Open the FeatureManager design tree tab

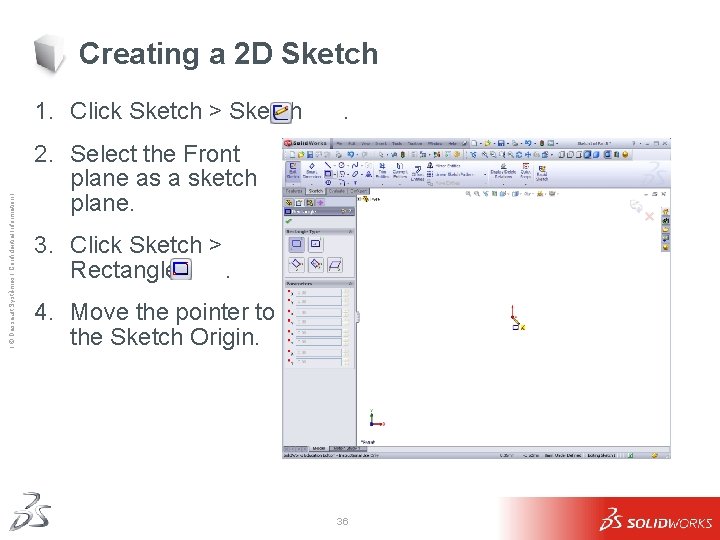[x=288, y=202]
